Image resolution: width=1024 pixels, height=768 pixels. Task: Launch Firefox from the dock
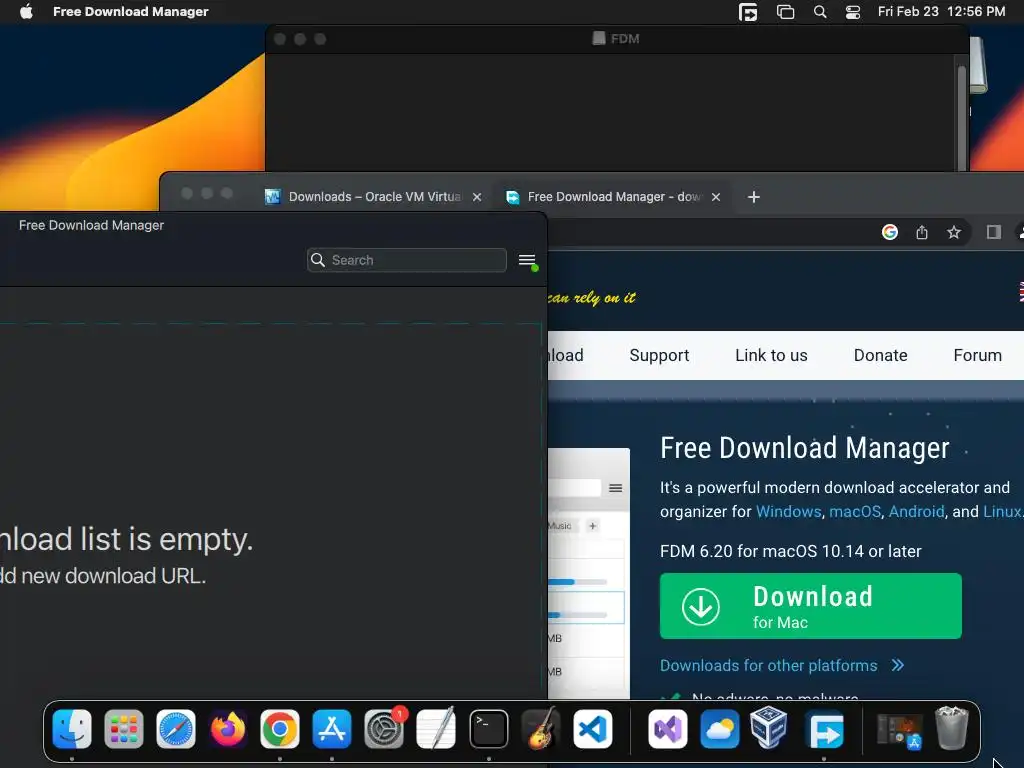[228, 729]
